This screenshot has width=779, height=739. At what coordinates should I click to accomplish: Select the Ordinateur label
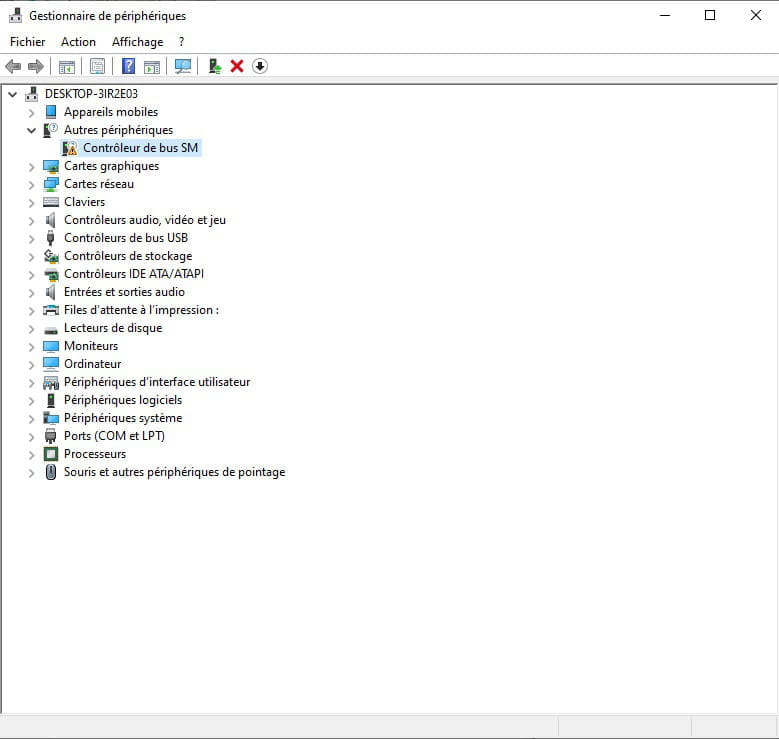92,364
